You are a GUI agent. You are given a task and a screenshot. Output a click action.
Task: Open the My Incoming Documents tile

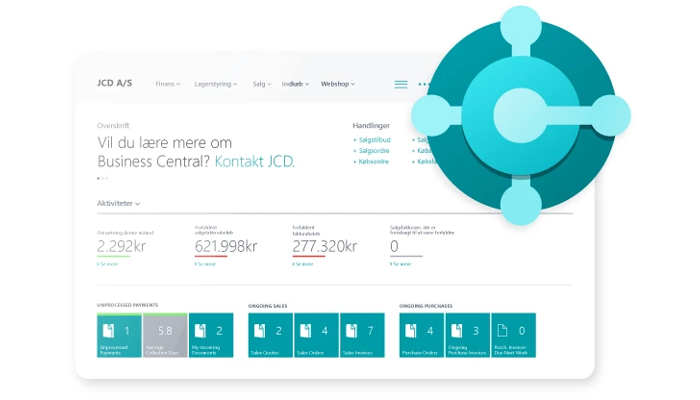tap(211, 335)
